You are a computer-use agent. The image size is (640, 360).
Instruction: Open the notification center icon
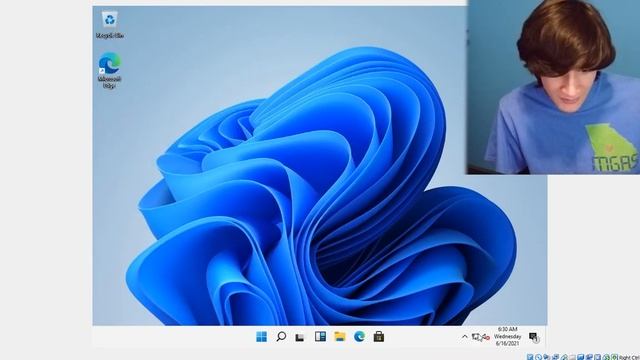(x=533, y=337)
